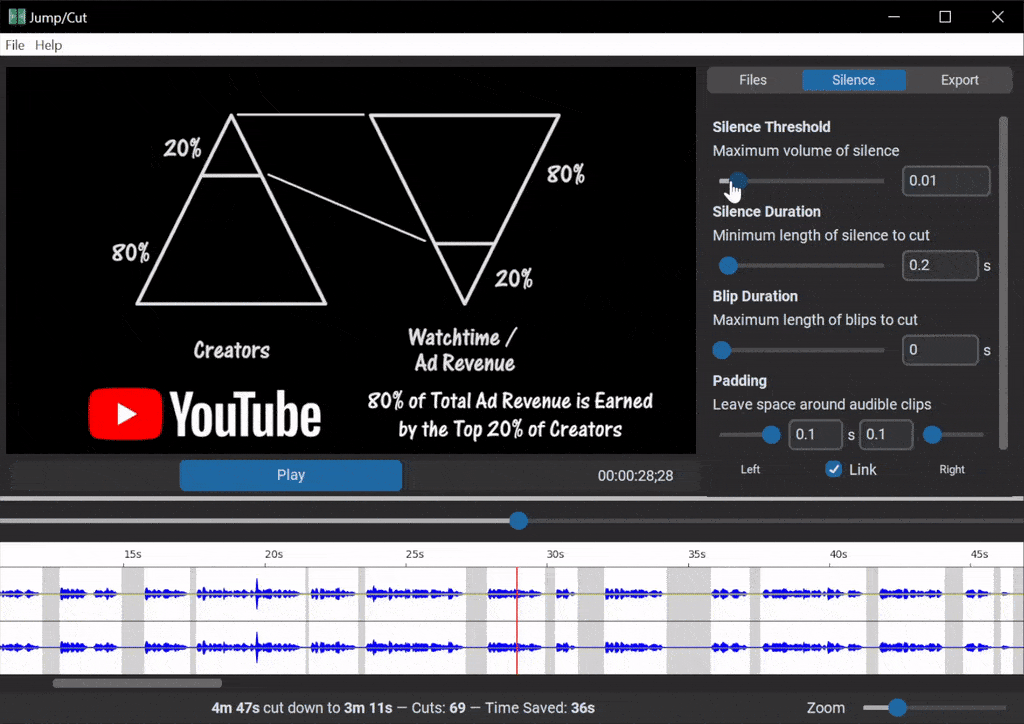Open the Help menu
Image resolution: width=1024 pixels, height=724 pixels.
point(48,45)
